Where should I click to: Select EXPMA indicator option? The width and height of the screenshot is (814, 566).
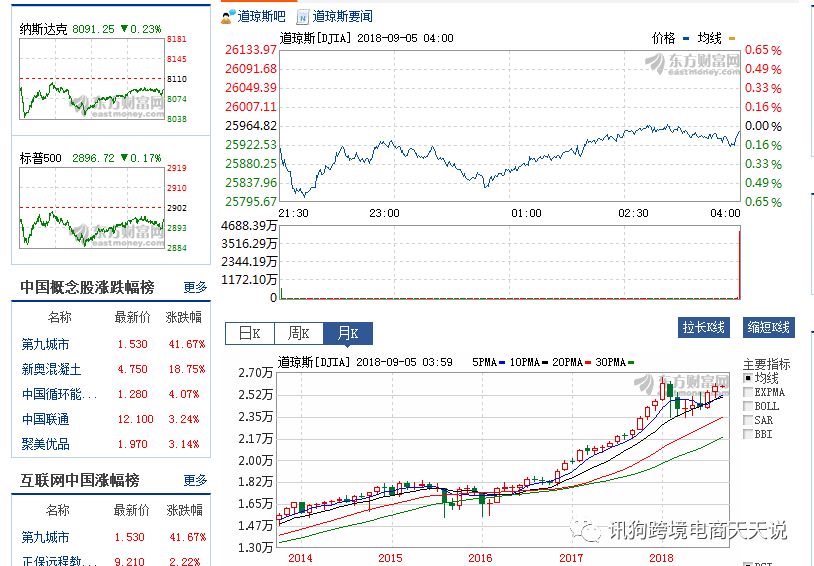(748, 392)
